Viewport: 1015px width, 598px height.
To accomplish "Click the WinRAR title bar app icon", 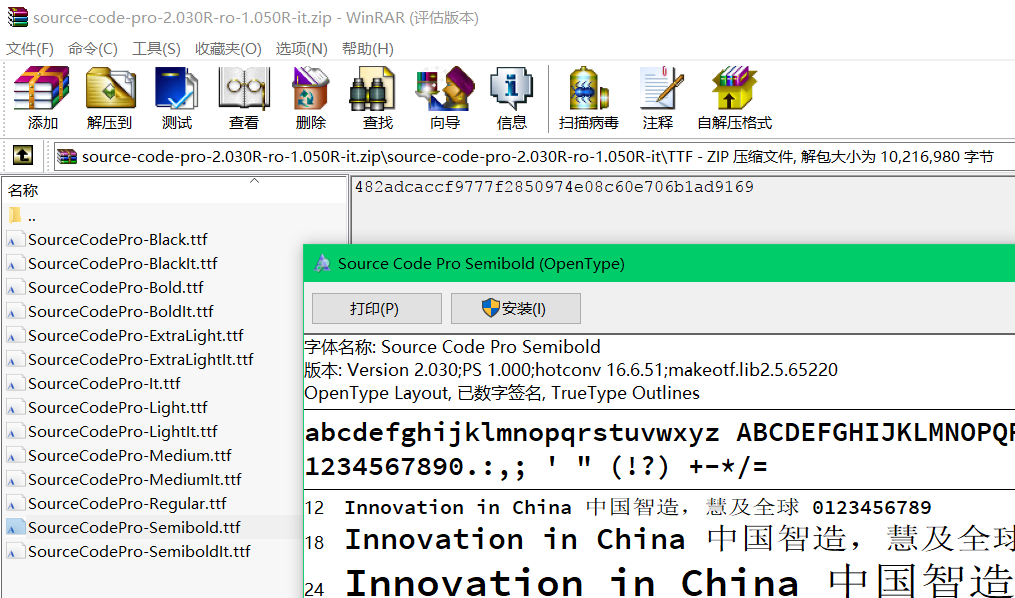I will pos(17,17).
